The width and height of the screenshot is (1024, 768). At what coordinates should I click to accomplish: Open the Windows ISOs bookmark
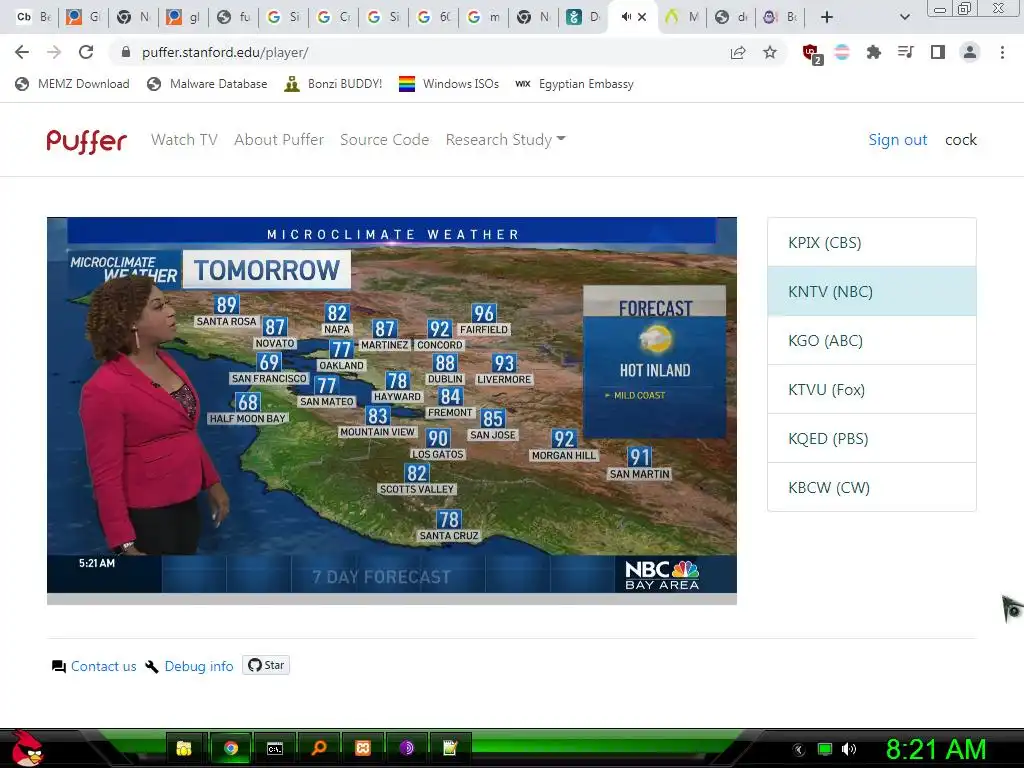[x=449, y=84]
